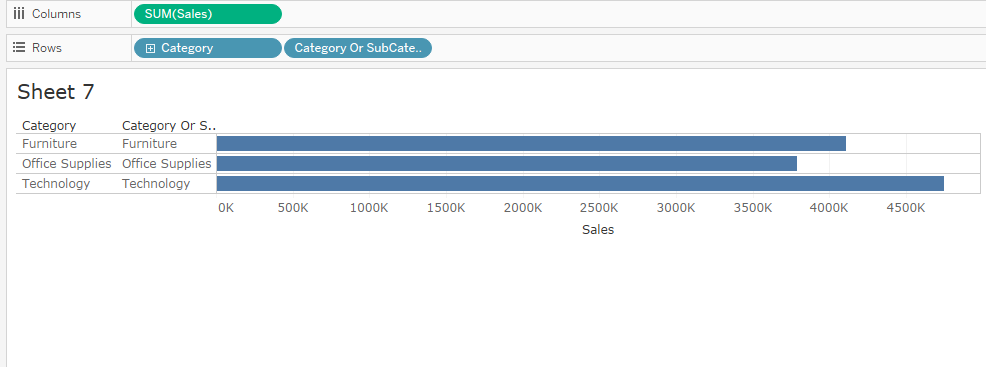Select the Category Or SubCate.. pill
The image size is (986, 367).
tap(358, 48)
